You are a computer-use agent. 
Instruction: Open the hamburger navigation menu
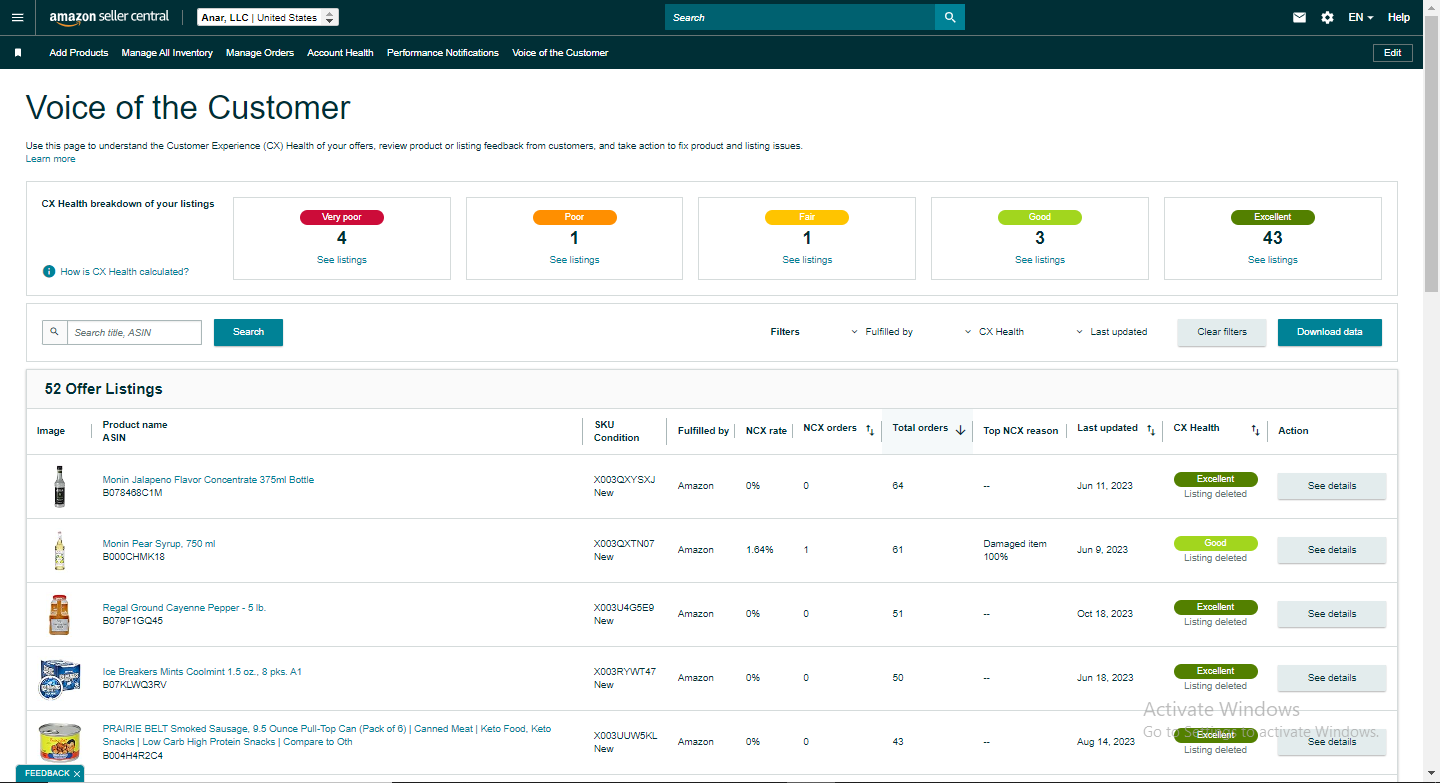17,17
